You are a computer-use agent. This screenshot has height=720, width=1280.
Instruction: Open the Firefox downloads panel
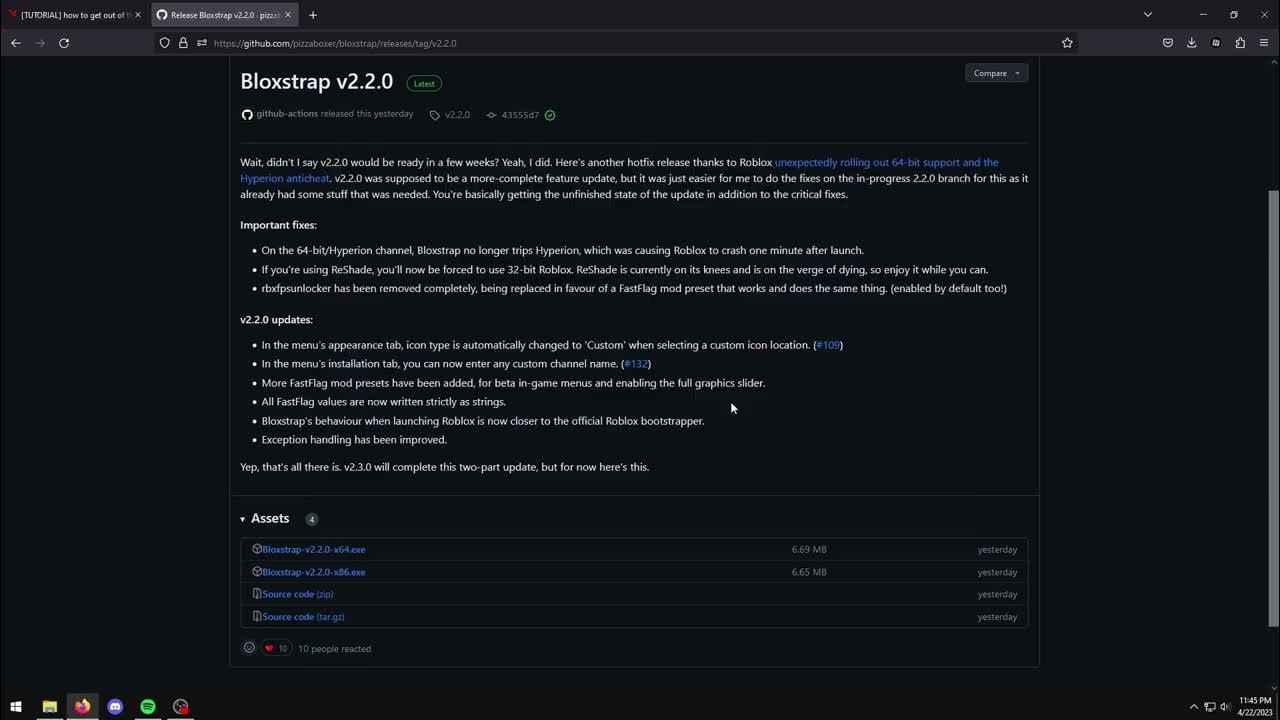click(x=1191, y=43)
